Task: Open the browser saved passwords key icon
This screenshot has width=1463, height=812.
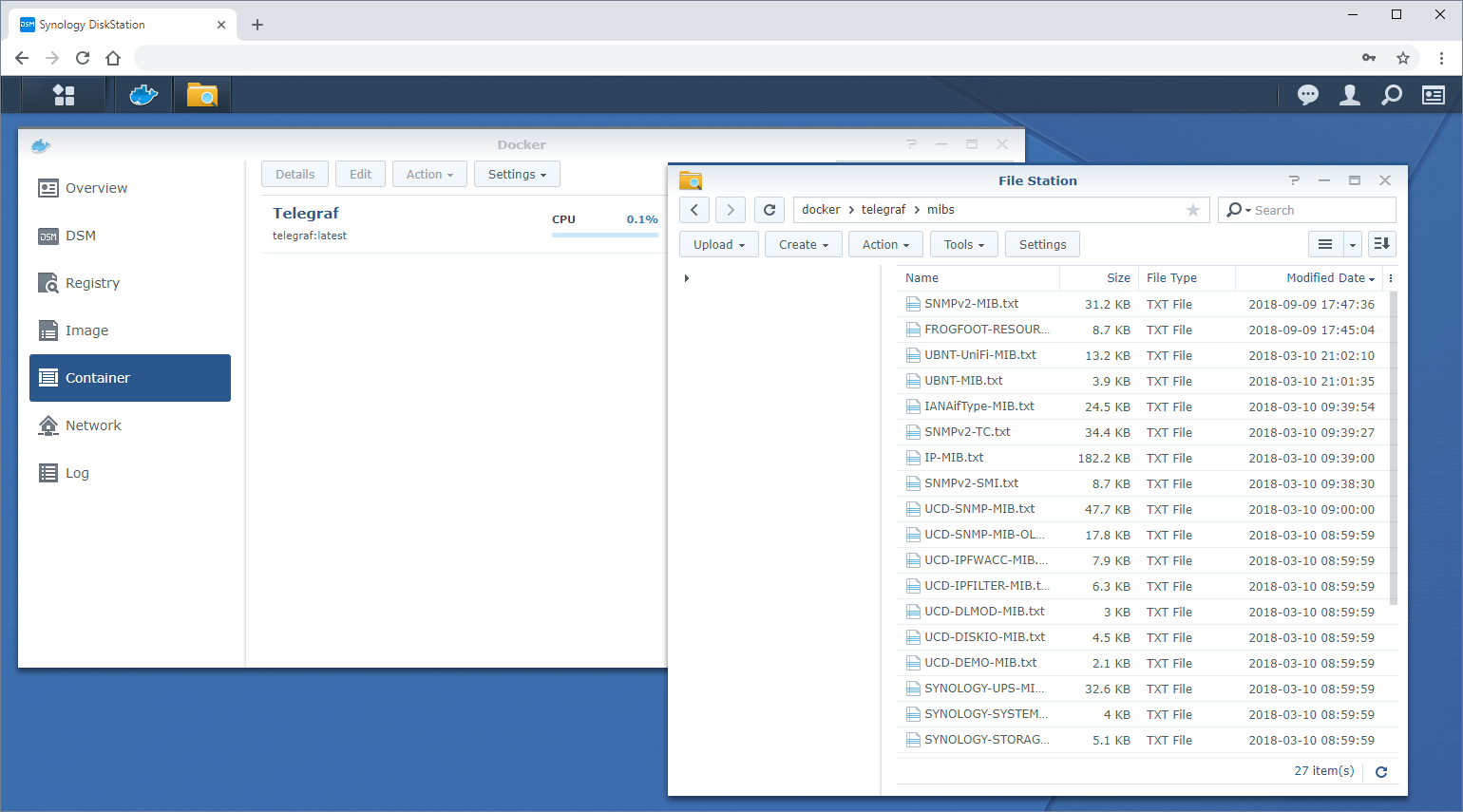Action: point(1369,58)
